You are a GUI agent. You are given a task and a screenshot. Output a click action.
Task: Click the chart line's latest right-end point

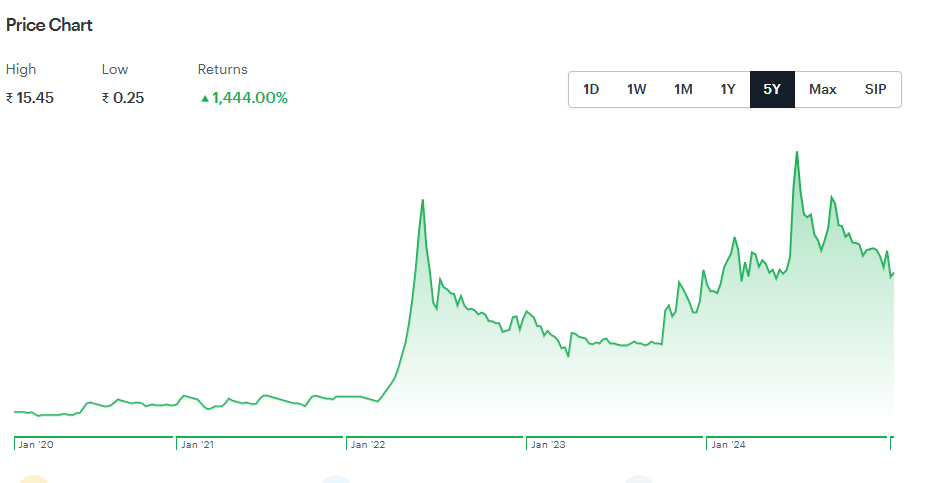click(x=892, y=273)
